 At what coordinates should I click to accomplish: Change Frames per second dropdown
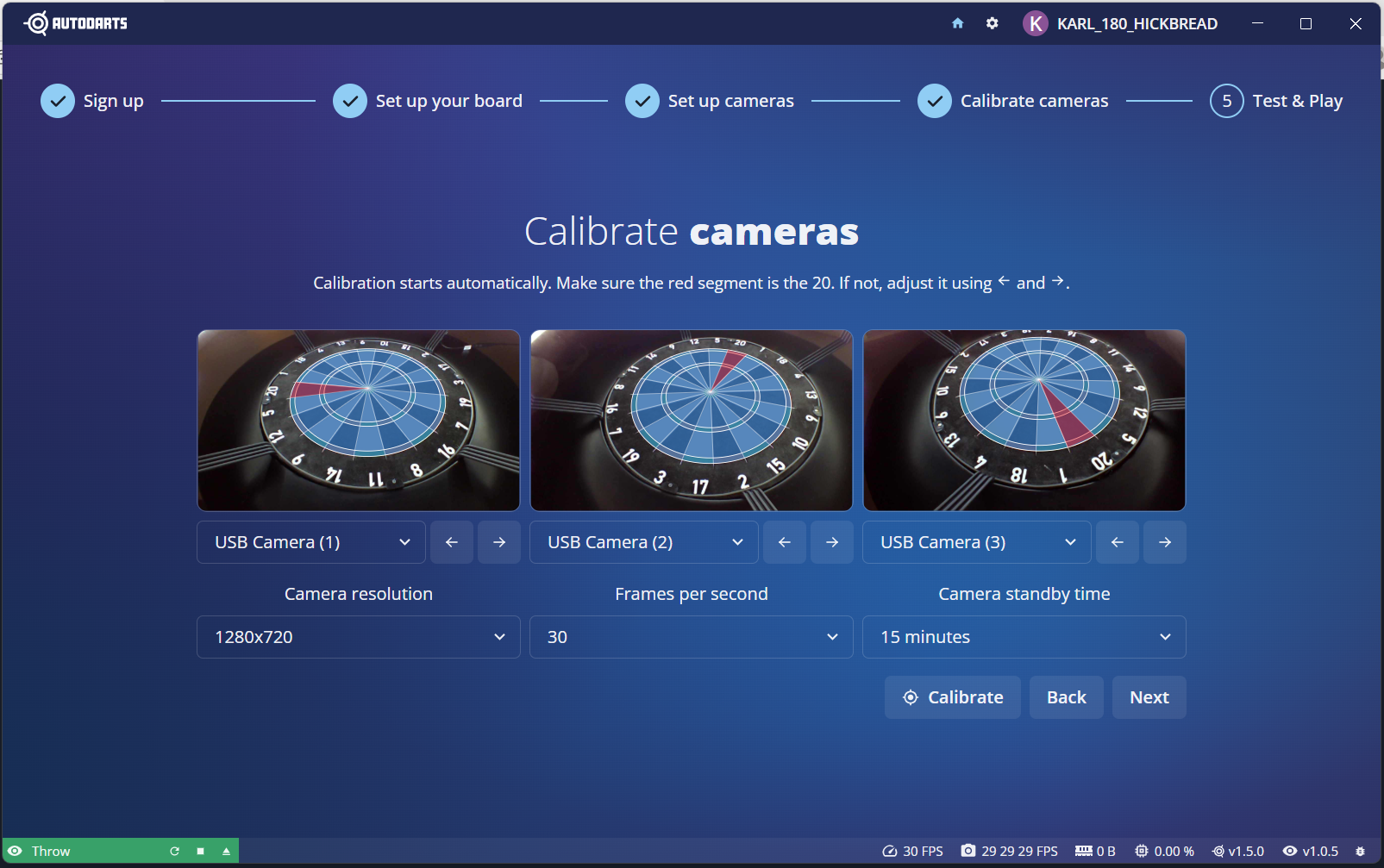[691, 637]
